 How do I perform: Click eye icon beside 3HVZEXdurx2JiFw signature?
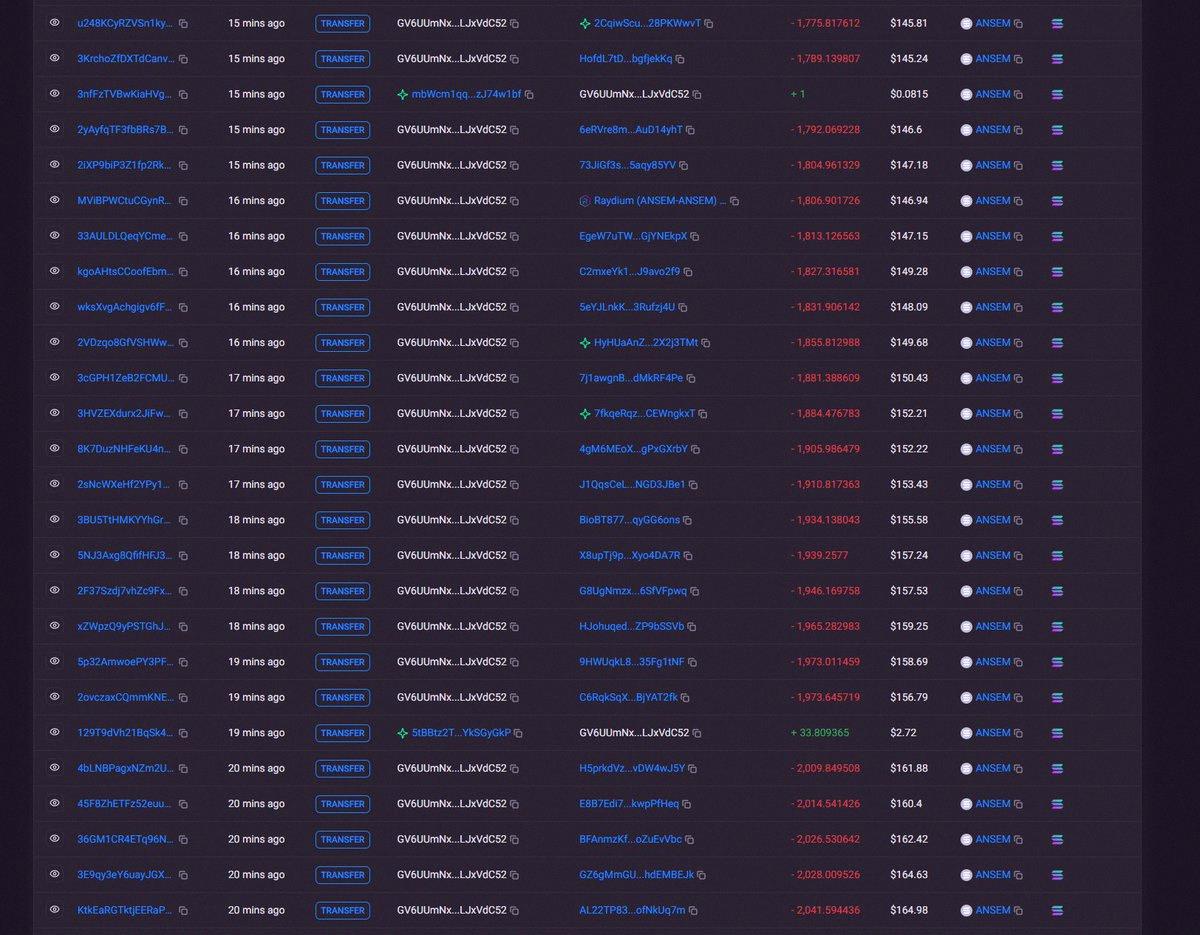click(x=55, y=413)
